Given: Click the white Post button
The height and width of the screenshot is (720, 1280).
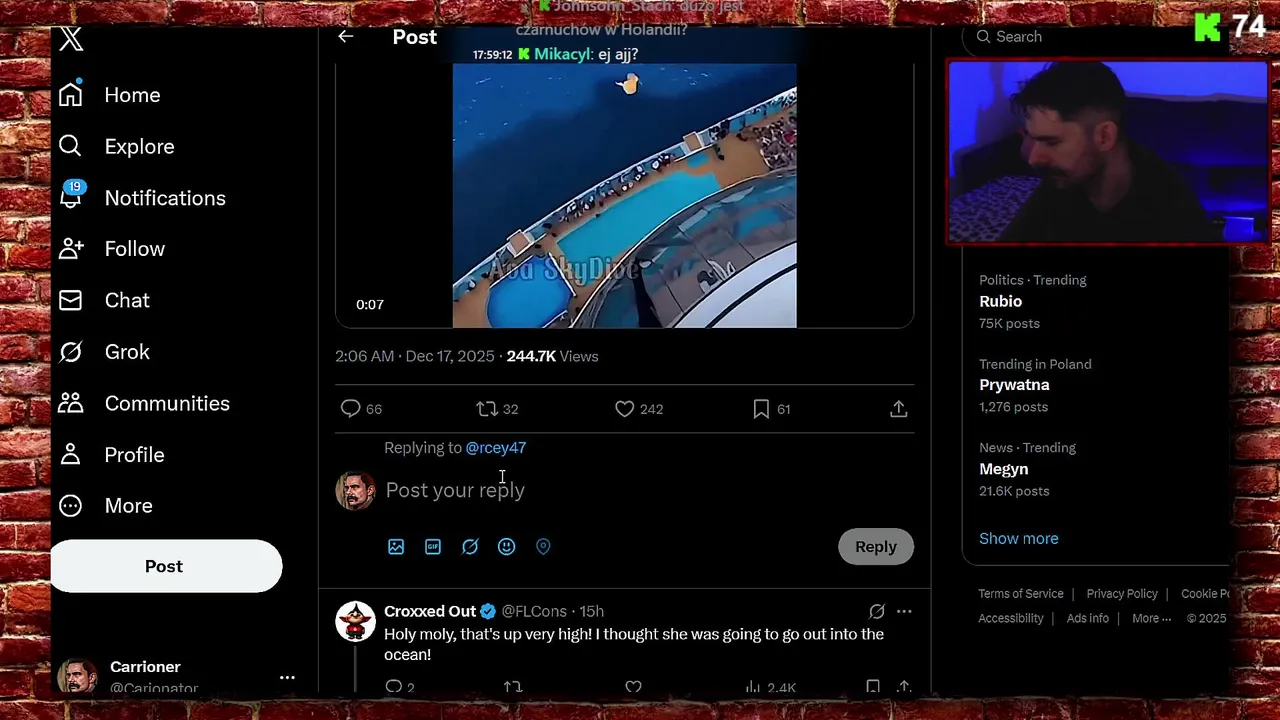Looking at the screenshot, I should click(x=166, y=566).
